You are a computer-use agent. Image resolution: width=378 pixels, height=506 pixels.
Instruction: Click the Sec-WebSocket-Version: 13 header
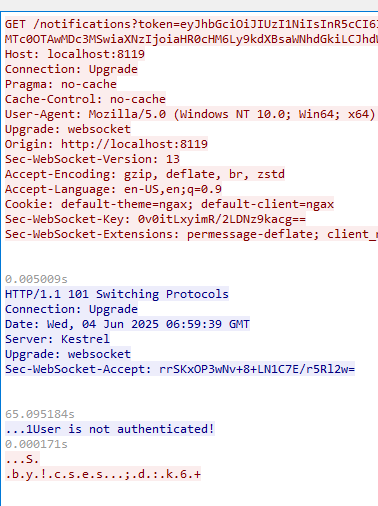(92, 159)
